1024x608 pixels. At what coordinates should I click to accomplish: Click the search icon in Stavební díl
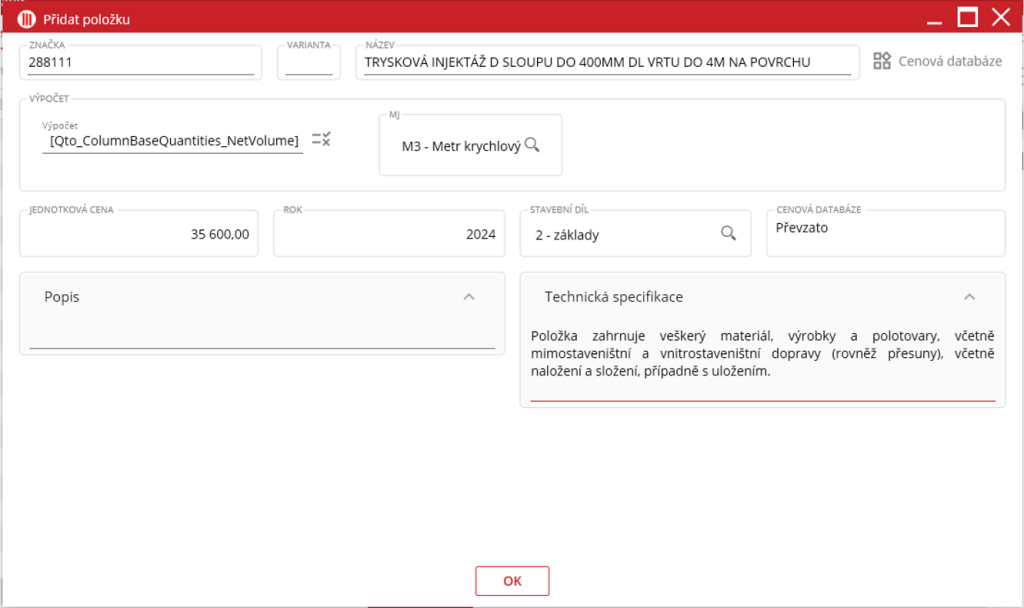tap(729, 233)
